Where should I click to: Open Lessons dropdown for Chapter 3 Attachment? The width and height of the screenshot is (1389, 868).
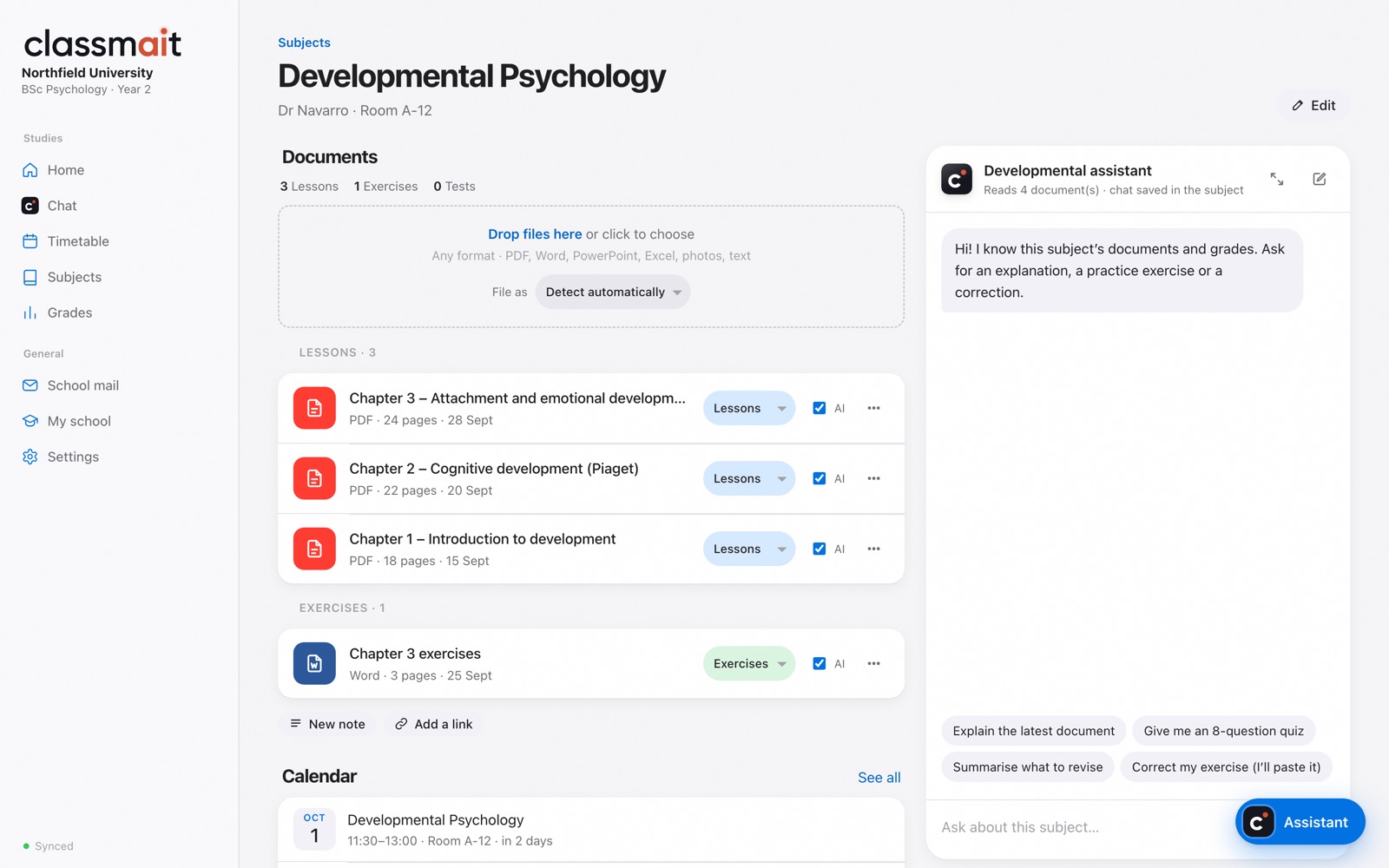coord(749,408)
